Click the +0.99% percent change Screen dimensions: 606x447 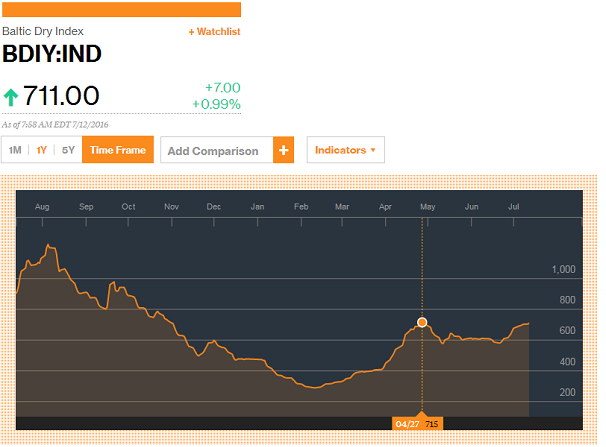(216, 104)
